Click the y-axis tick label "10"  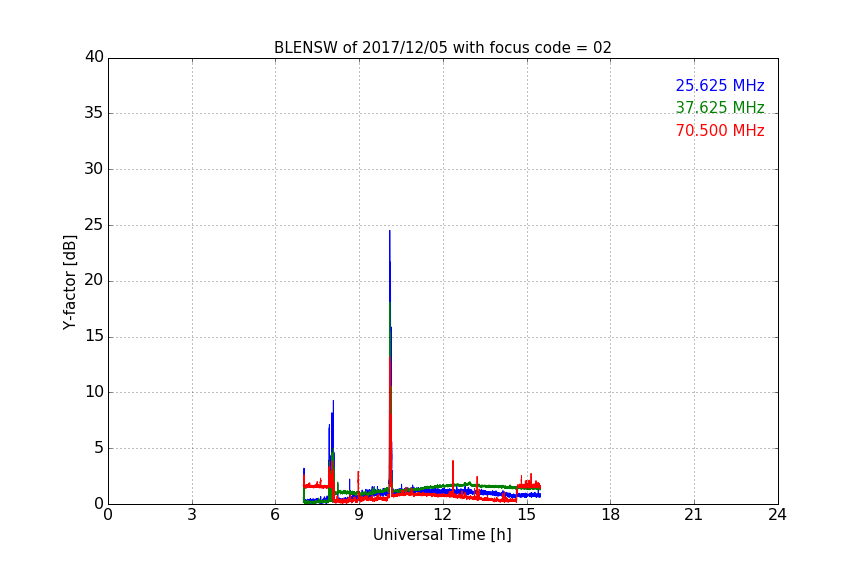[94, 392]
